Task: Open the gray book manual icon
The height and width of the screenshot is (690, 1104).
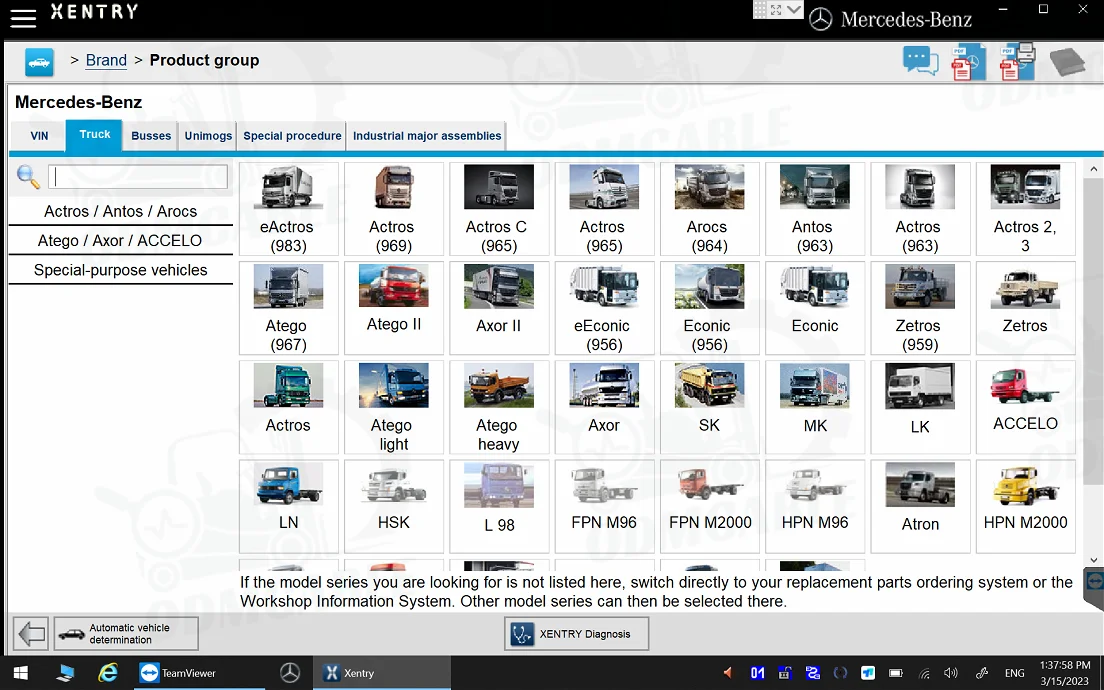Action: [1067, 61]
